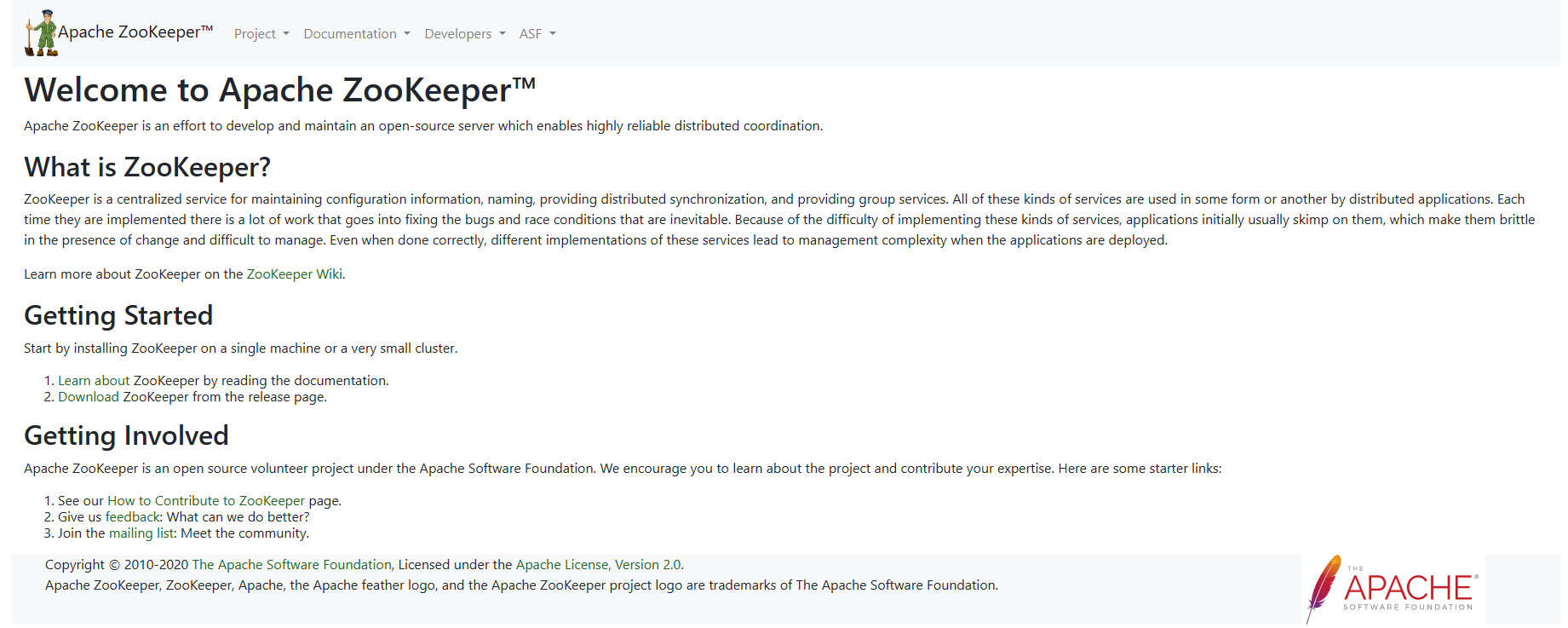This screenshot has width=1568, height=628.
Task: Expand the ASF dropdown menu
Action: (537, 34)
